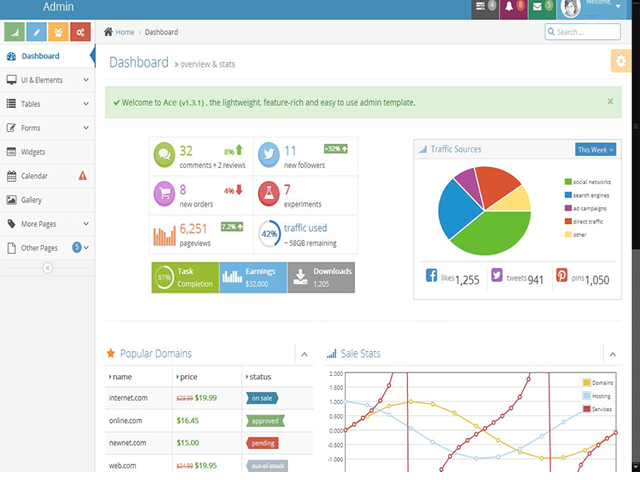640x480 pixels.
Task: Open the tasks list icon in navbar
Action: pos(485,8)
